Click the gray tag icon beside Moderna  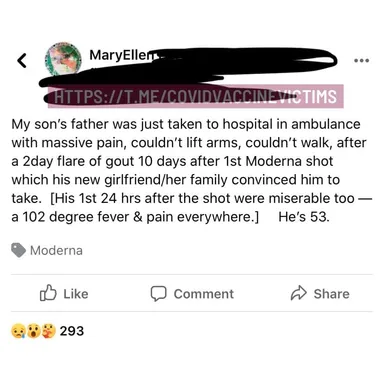click(x=18, y=250)
